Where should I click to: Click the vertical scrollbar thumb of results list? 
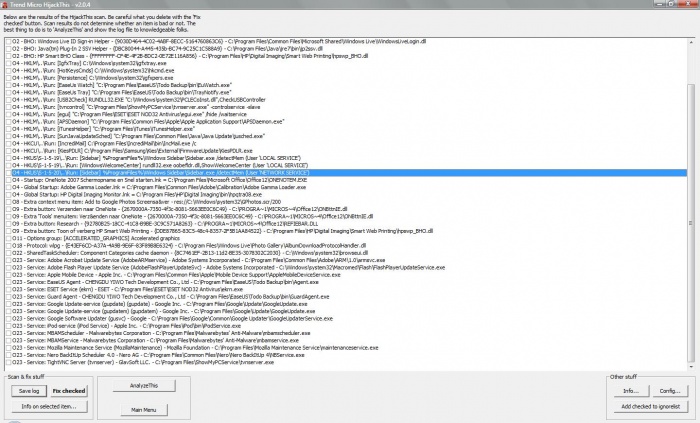click(691, 223)
